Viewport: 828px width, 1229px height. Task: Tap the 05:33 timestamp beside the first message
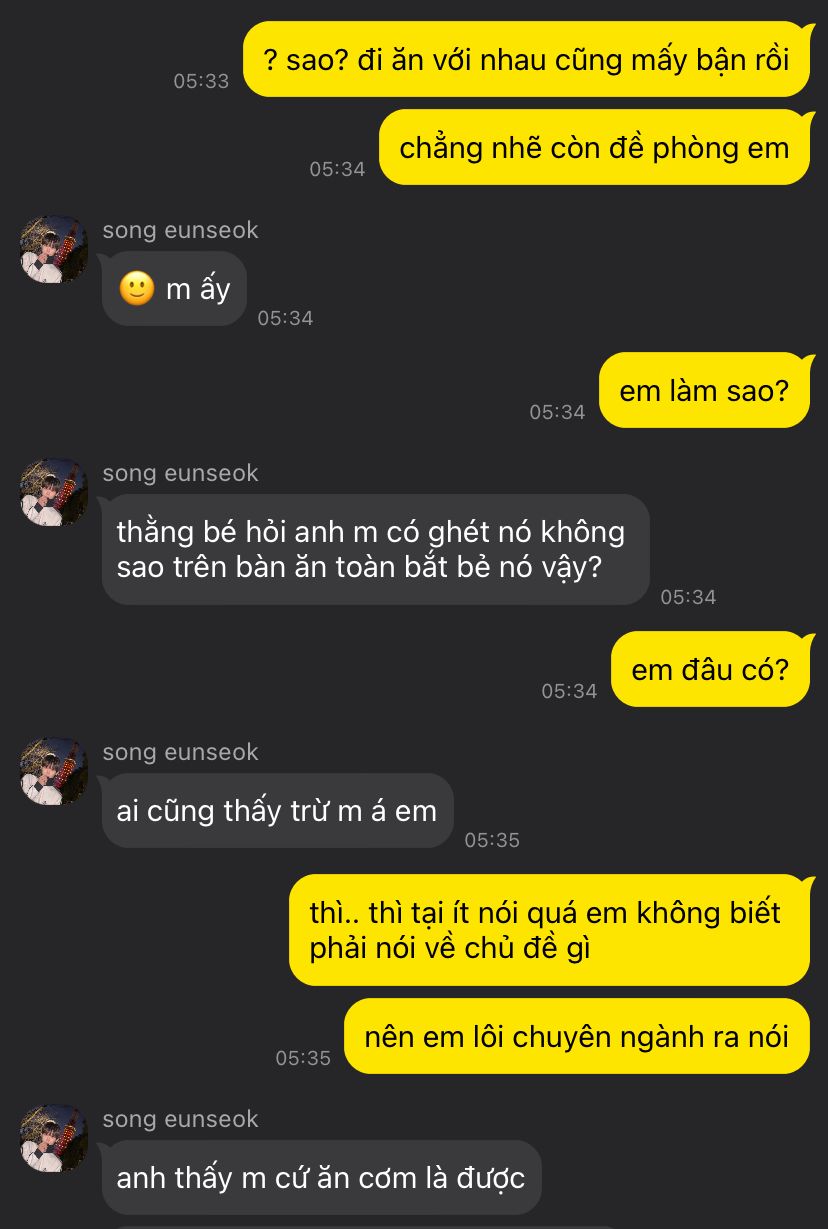201,81
